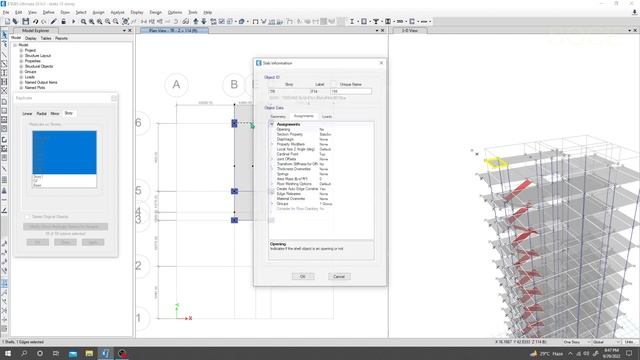The height and width of the screenshot is (360, 640).
Task: Pin the Model Explorer panel via arrow icon
Action: (124, 31)
